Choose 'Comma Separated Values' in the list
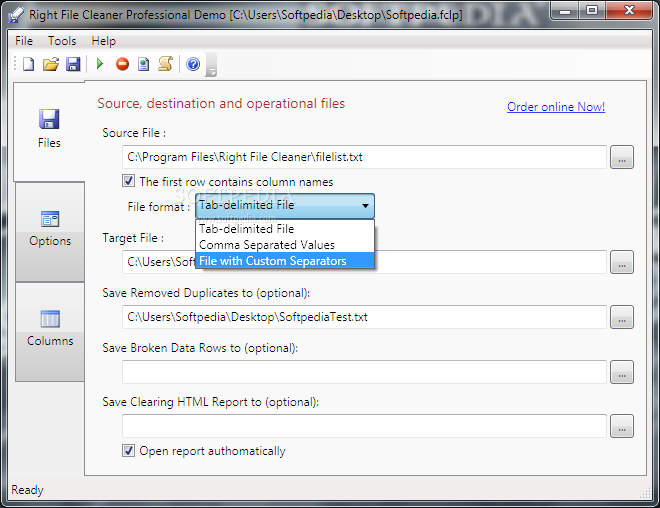 tap(285, 245)
